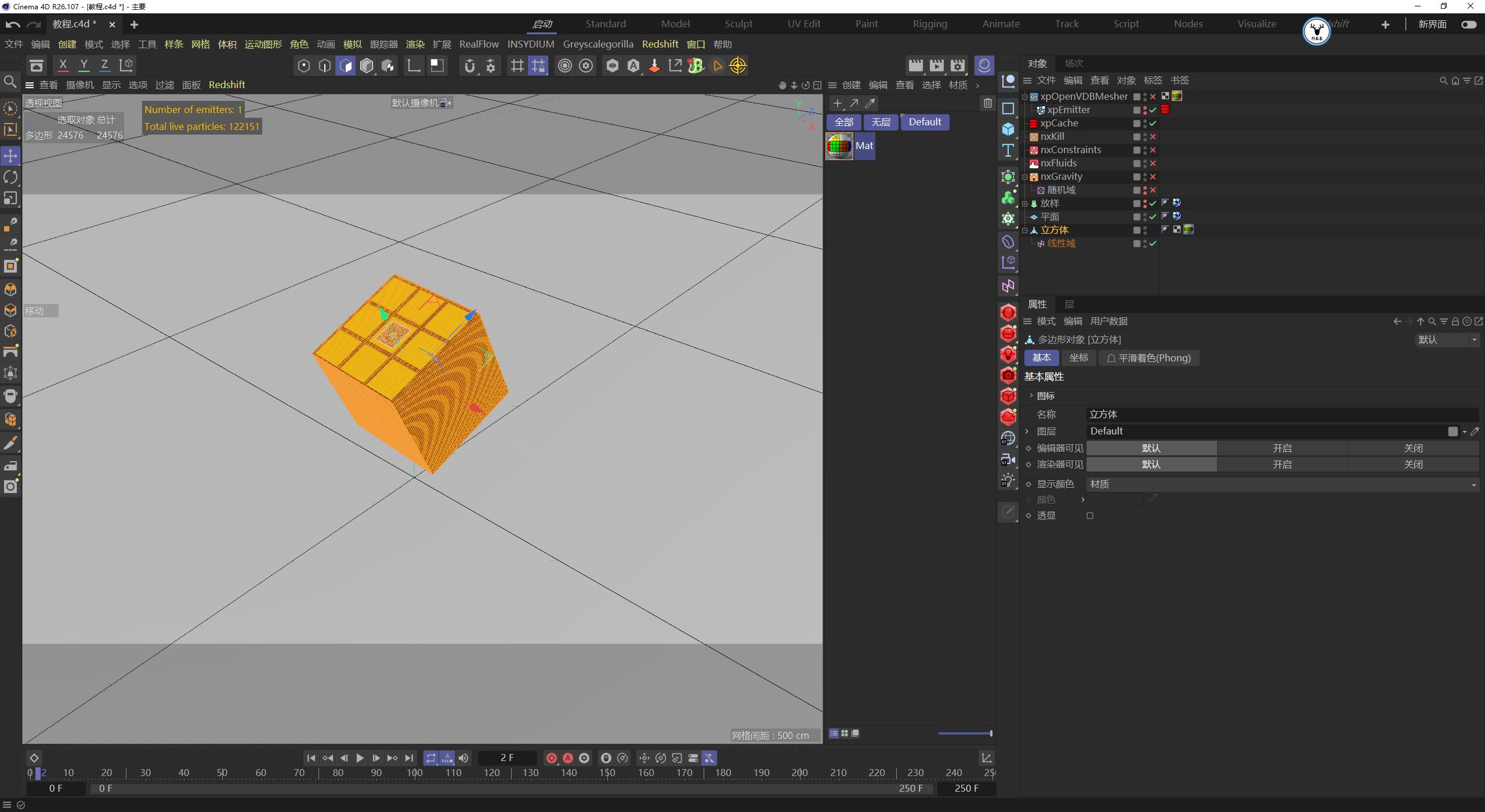Toggle the editor visibility dot of 立方体
This screenshot has width=1485, height=812.
(x=1144, y=227)
